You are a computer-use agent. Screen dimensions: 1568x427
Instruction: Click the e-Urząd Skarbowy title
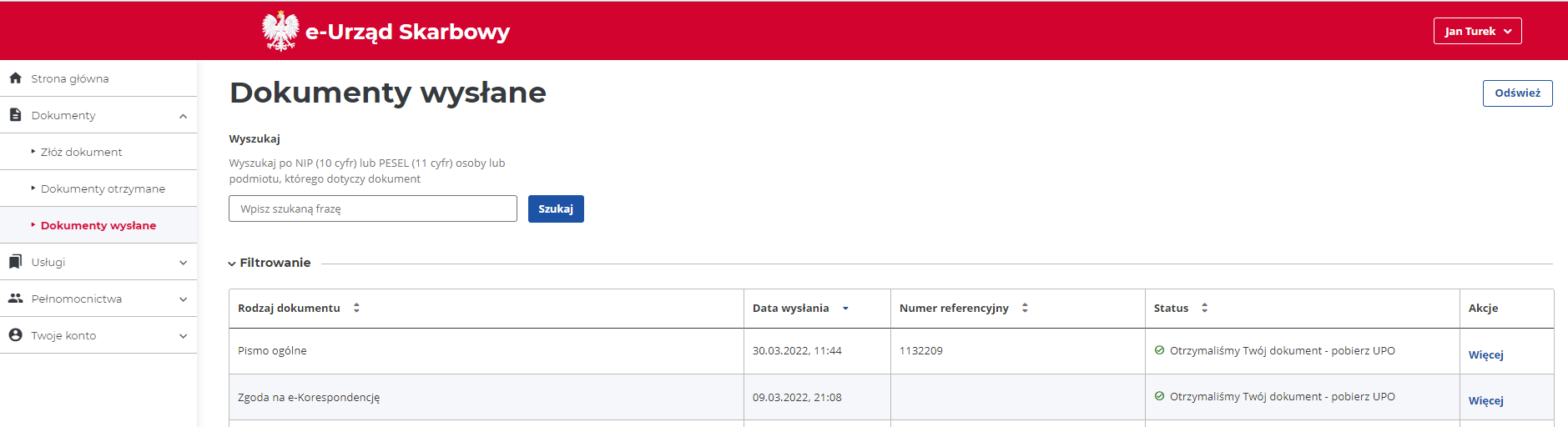coord(407,32)
